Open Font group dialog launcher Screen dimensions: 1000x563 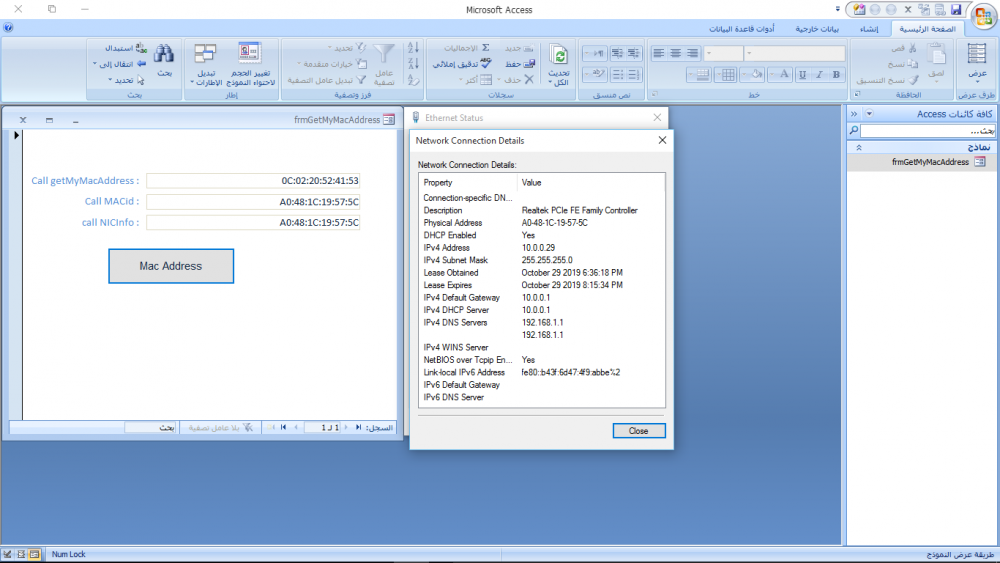[654, 94]
